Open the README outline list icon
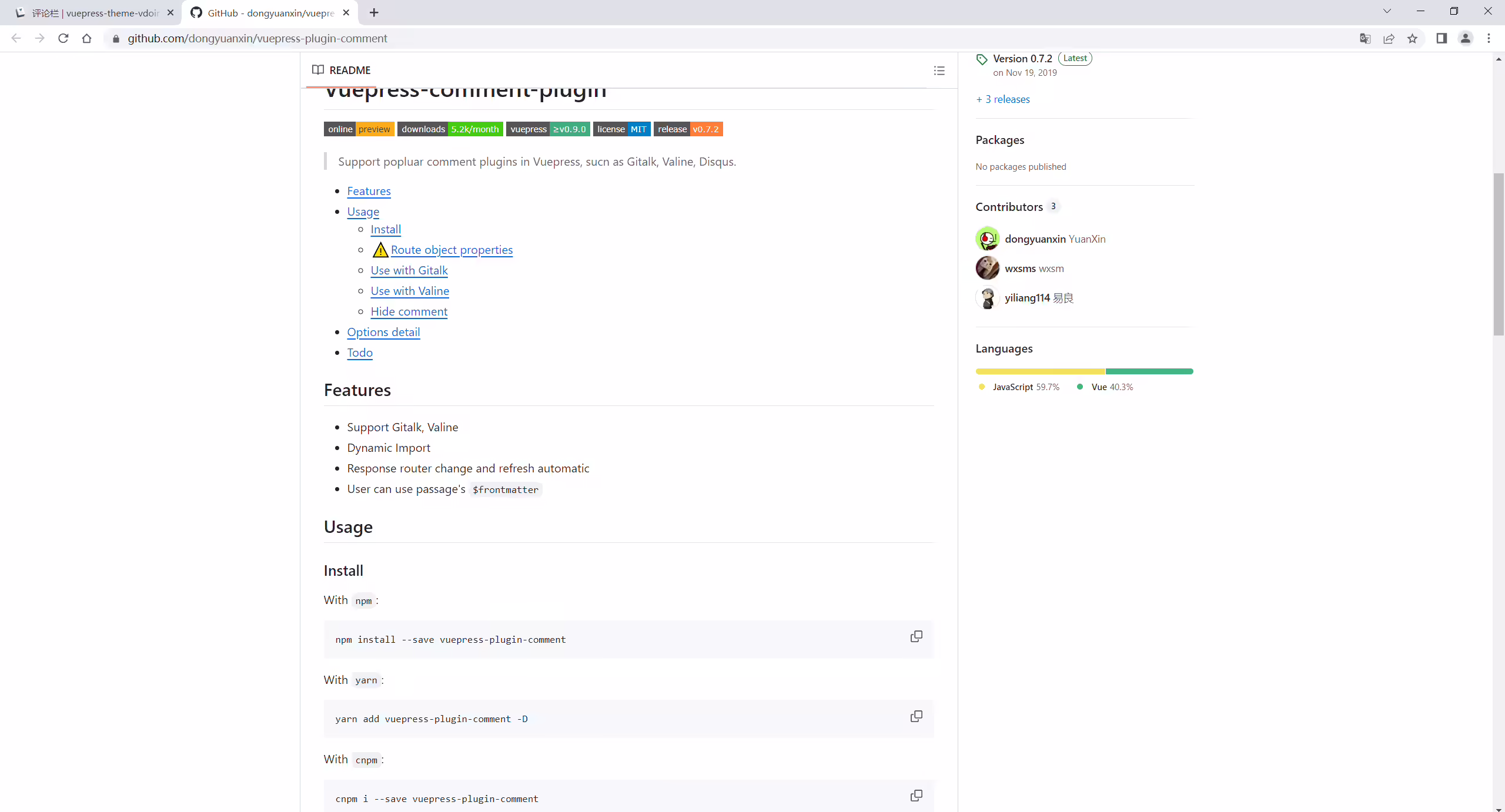 click(939, 71)
